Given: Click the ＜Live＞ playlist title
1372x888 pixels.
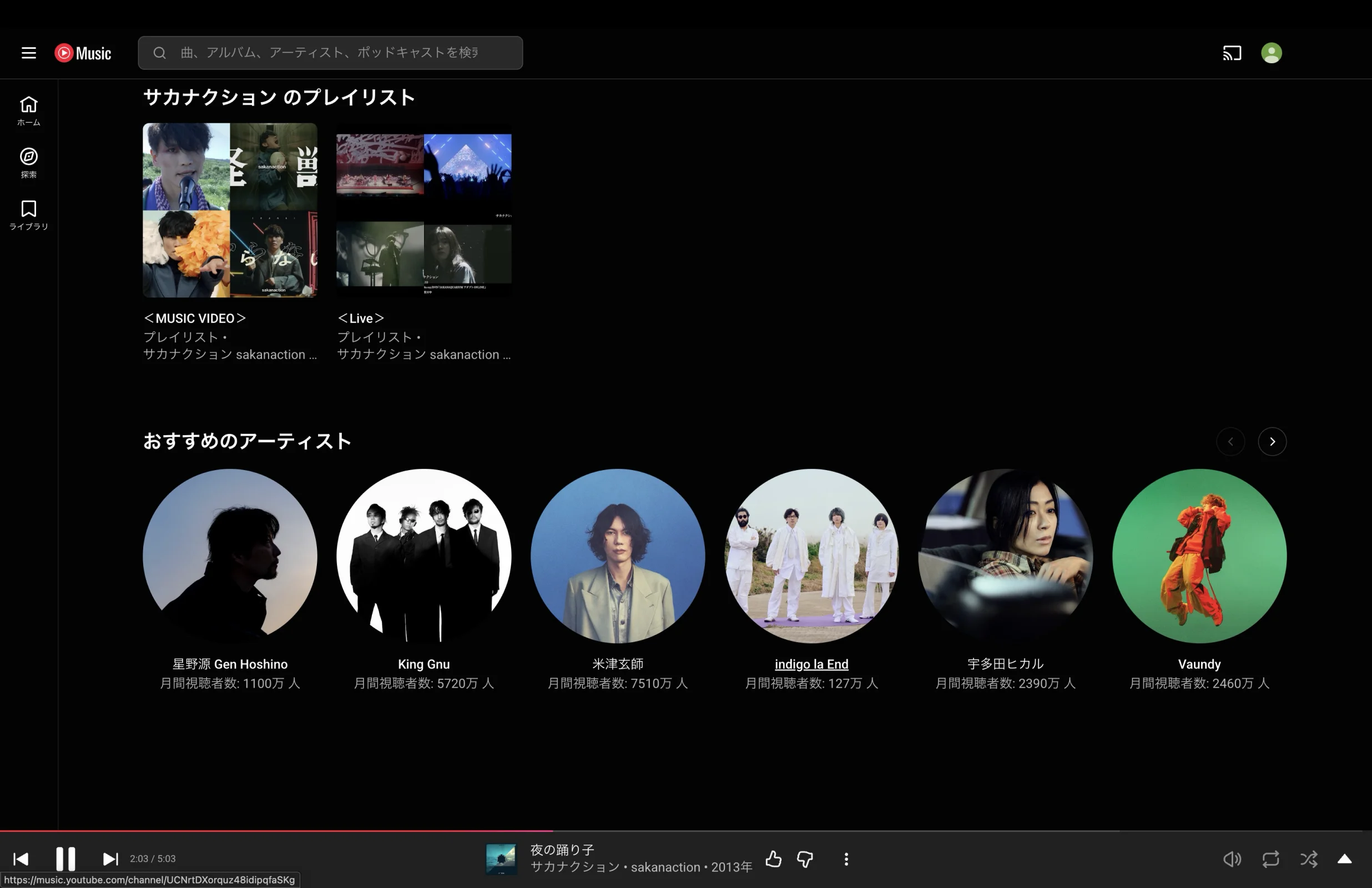Looking at the screenshot, I should pyautogui.click(x=361, y=319).
